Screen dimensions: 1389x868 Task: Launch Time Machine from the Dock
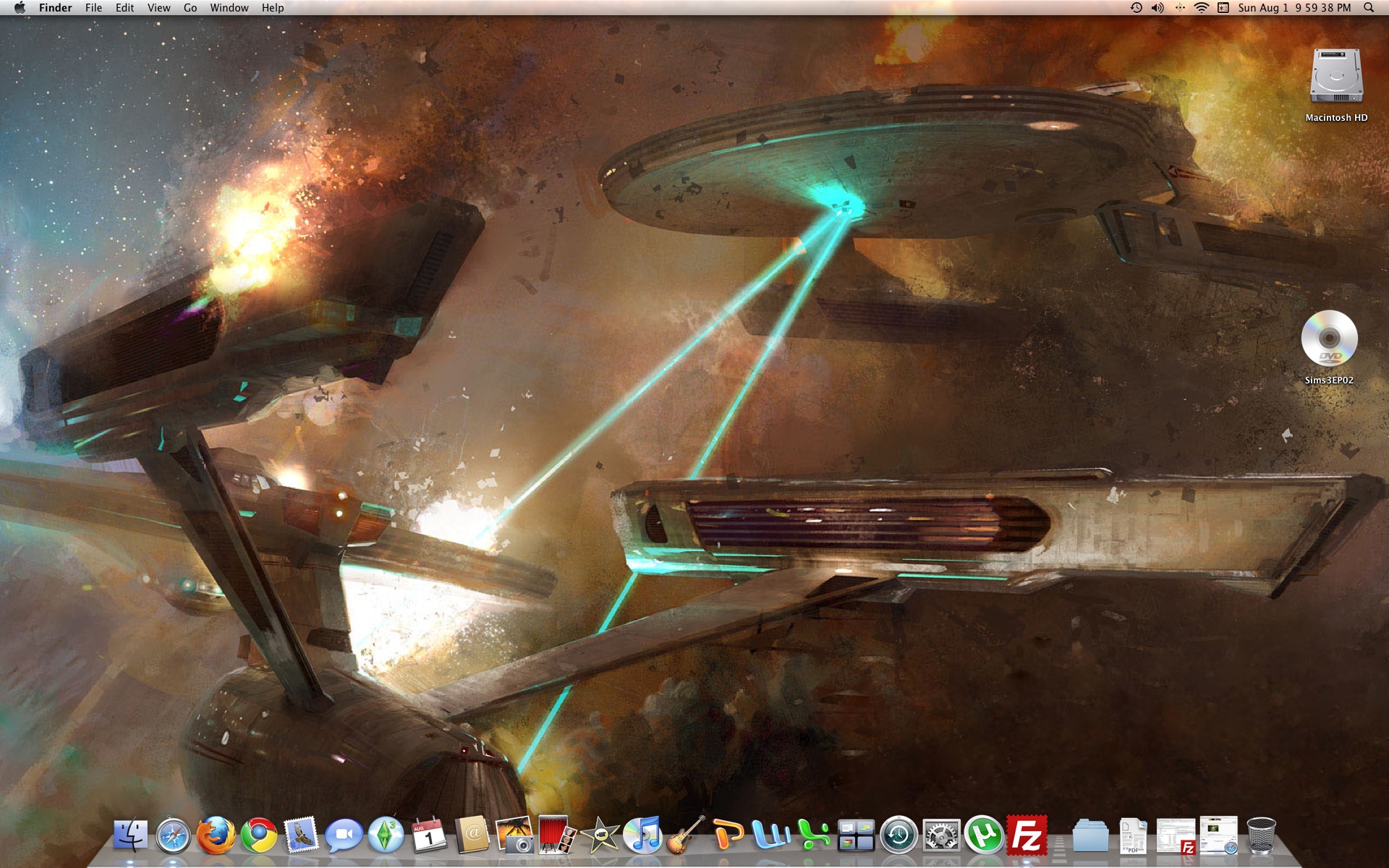pyautogui.click(x=899, y=835)
